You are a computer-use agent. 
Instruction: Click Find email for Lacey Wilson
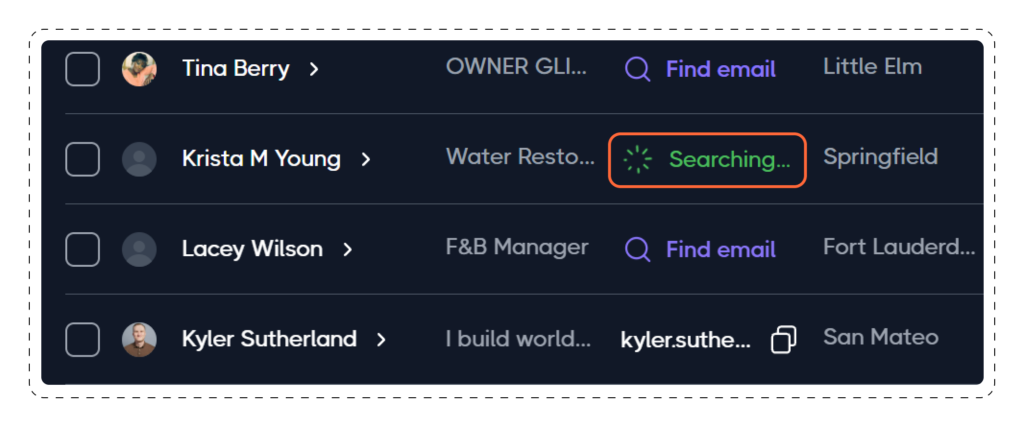pos(720,249)
